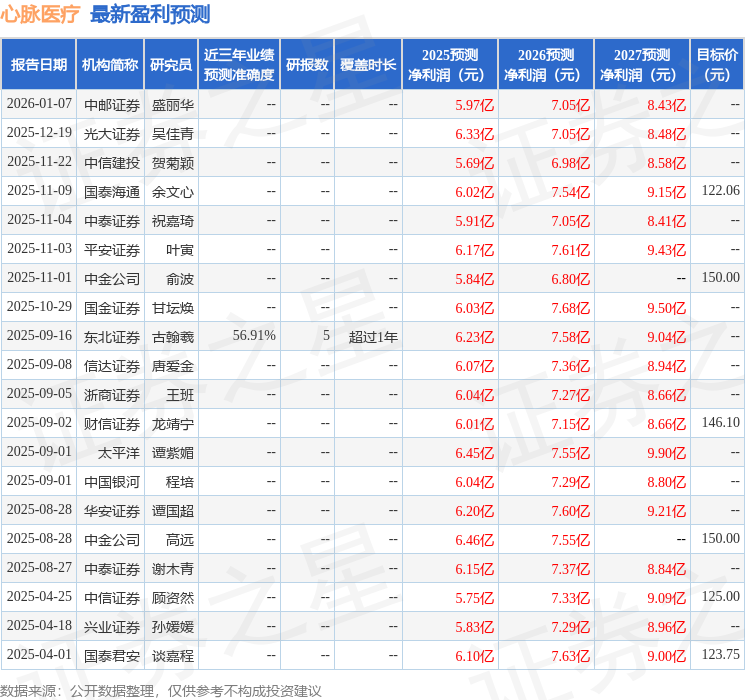Click the 研报数 column header

[x=307, y=65]
